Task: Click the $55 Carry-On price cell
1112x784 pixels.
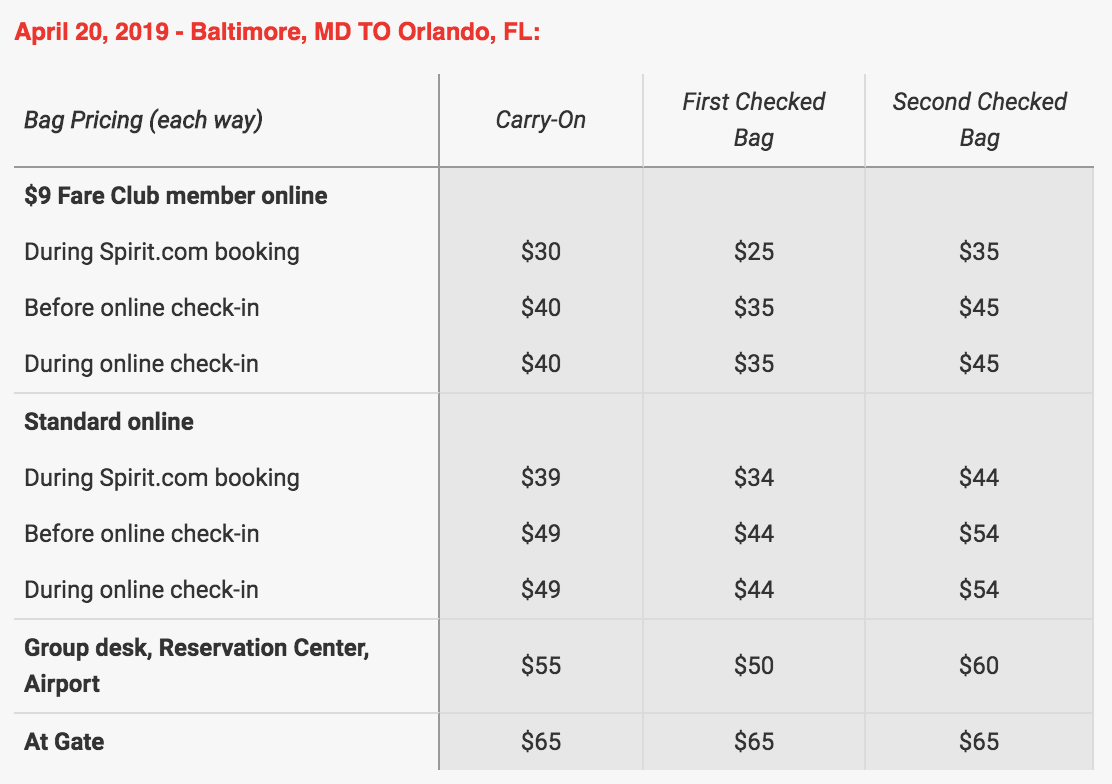Action: [x=541, y=666]
